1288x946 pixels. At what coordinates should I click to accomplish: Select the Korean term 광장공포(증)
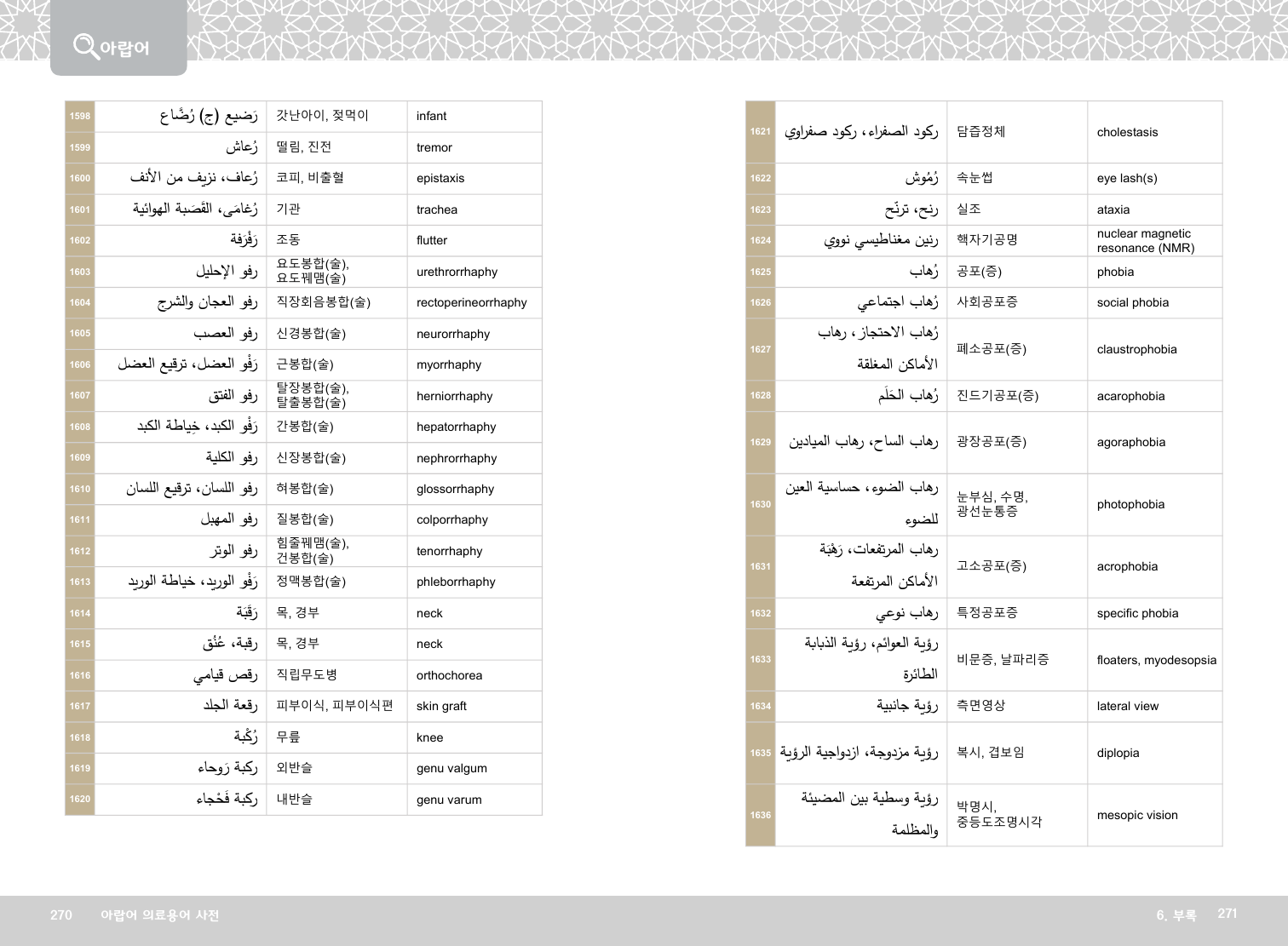(x=991, y=442)
